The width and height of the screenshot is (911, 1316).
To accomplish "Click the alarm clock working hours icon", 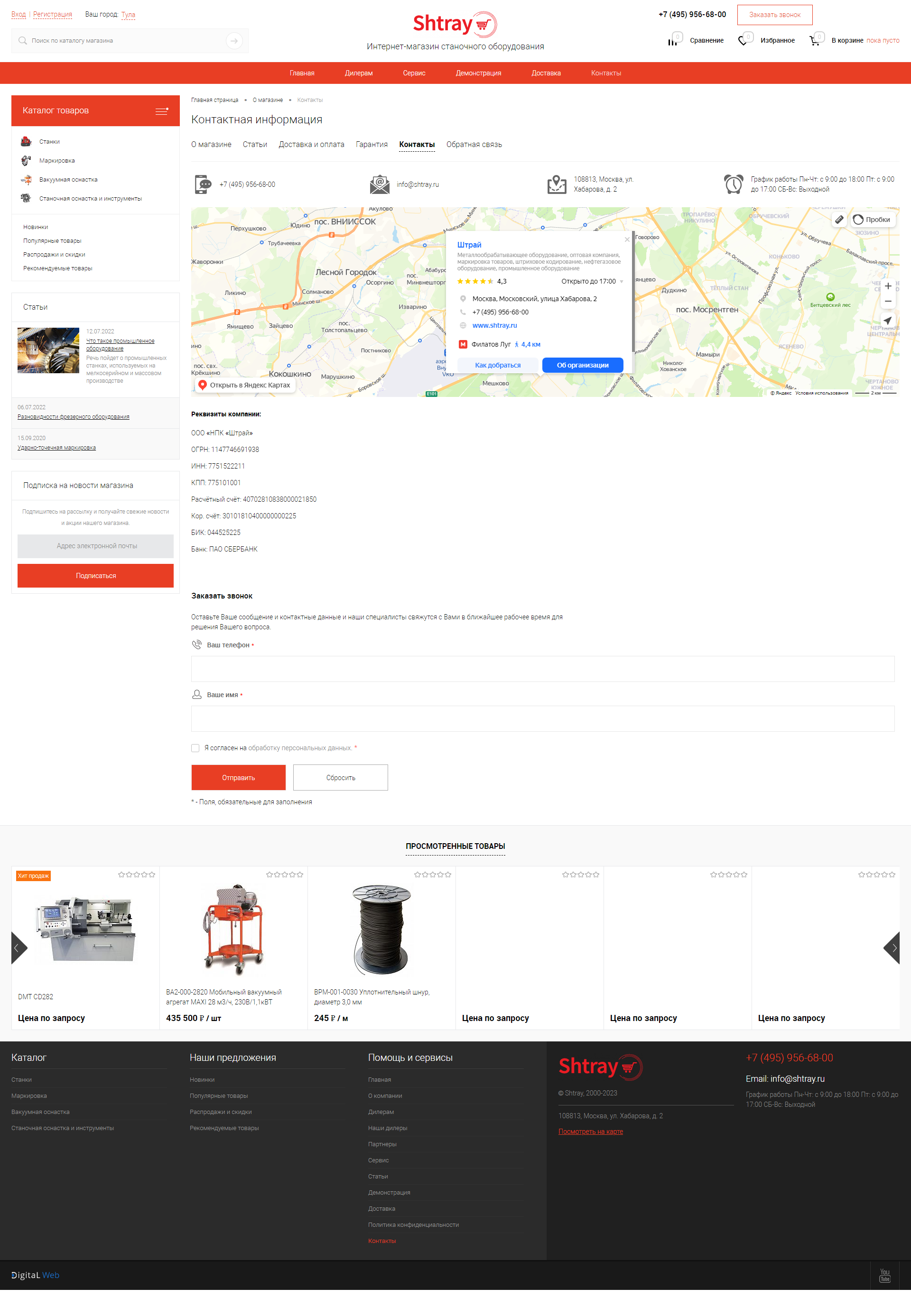I will click(x=734, y=184).
